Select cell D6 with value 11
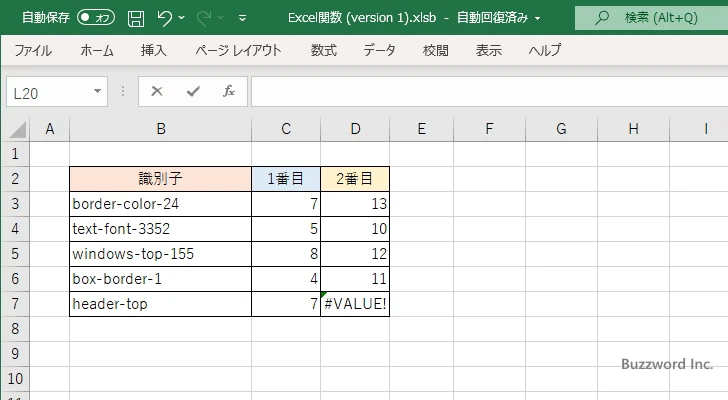The width and height of the screenshot is (728, 400). (x=355, y=279)
